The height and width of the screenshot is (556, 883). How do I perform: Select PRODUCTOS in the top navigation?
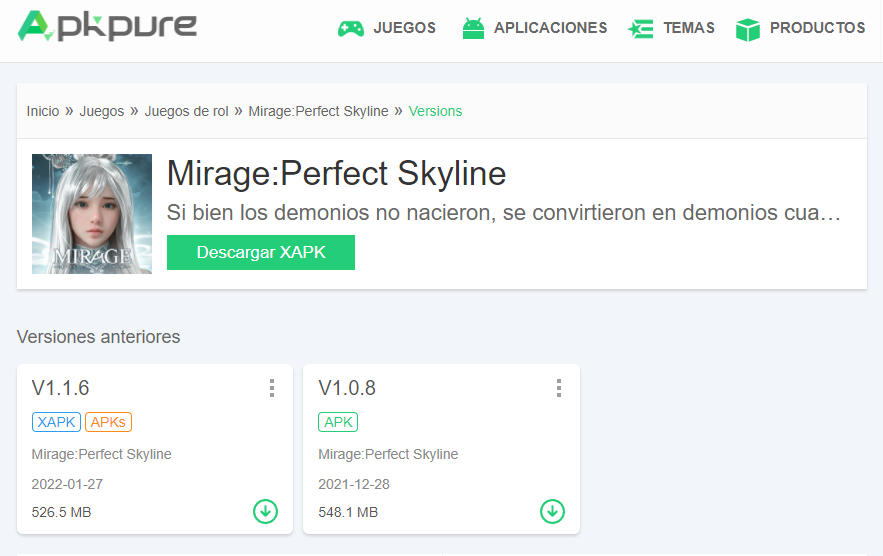pos(817,28)
